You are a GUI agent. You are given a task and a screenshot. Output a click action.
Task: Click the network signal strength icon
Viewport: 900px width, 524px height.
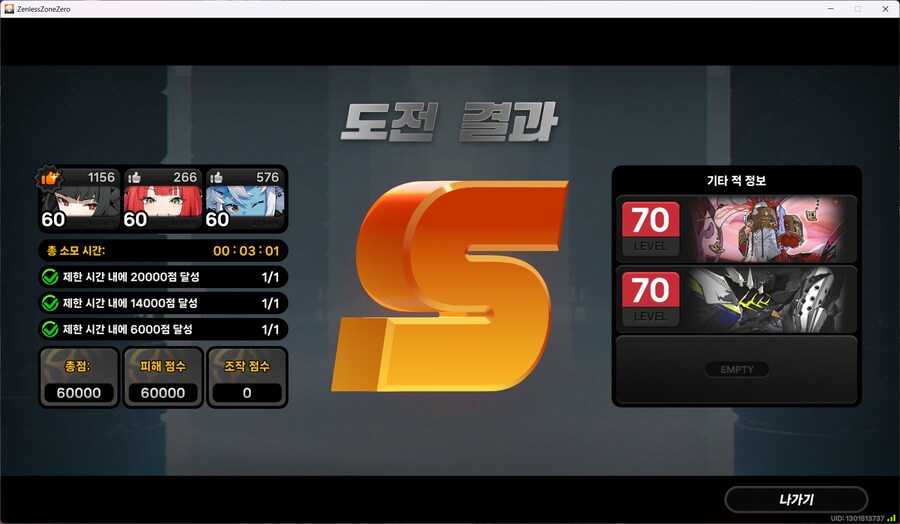pyautogui.click(x=891, y=518)
